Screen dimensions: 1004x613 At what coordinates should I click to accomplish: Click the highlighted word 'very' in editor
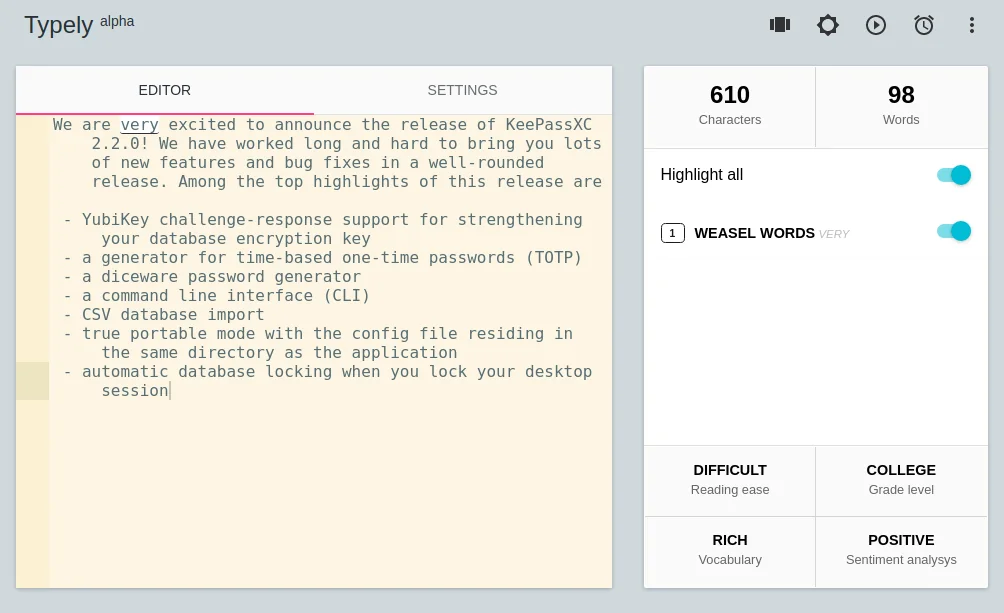[139, 124]
